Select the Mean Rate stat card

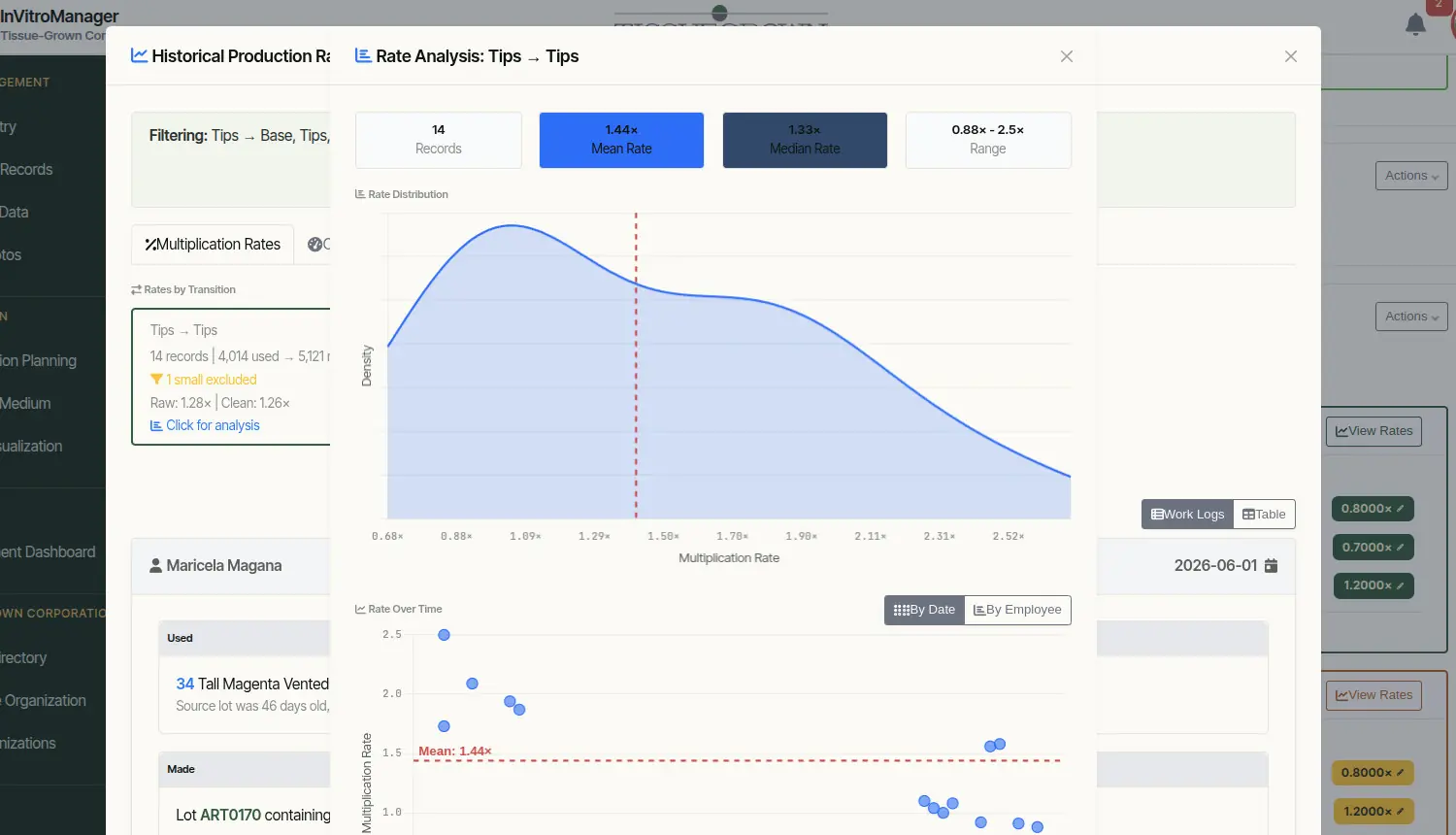coord(621,140)
